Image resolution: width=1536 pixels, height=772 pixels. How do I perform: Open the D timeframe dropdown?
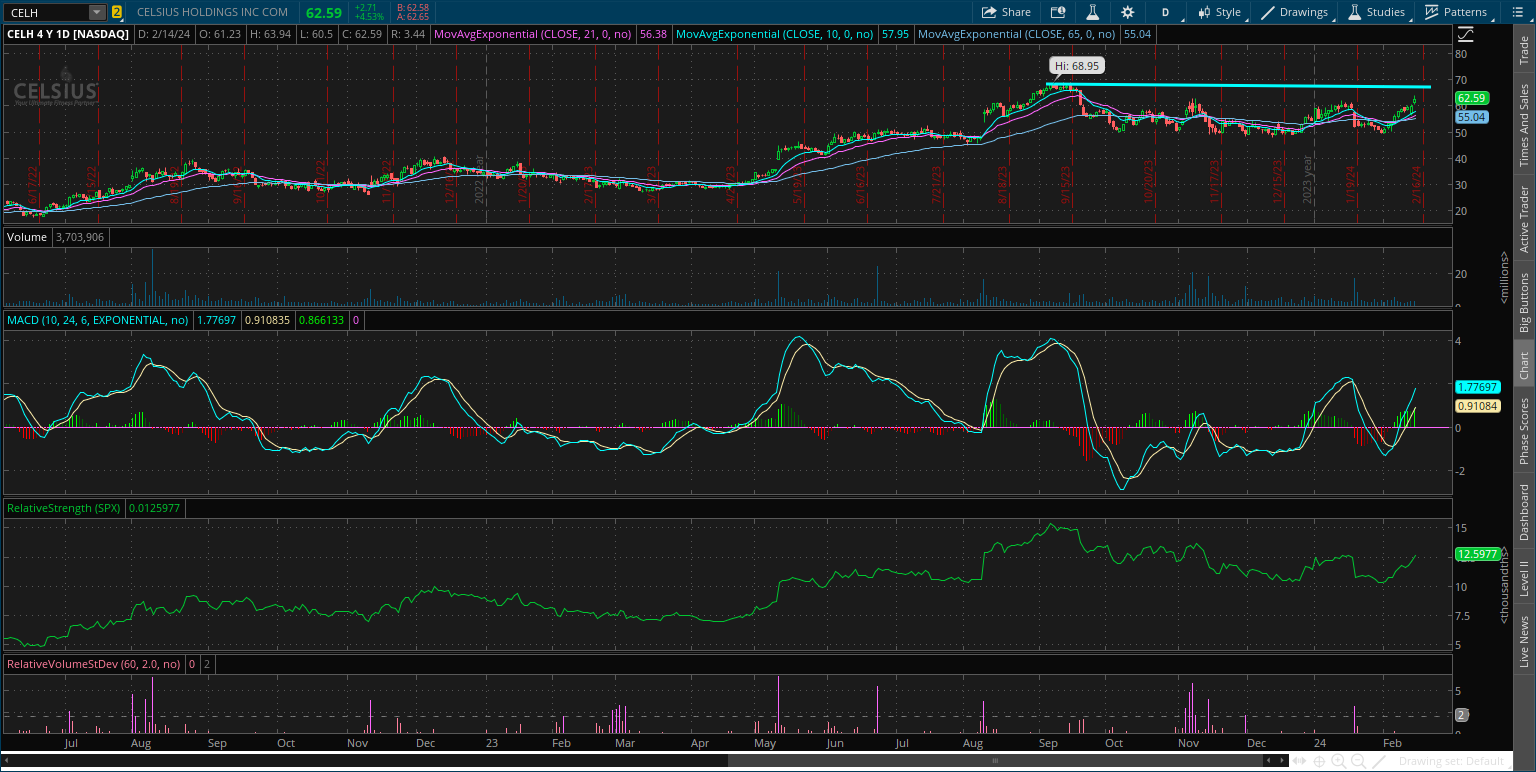pos(1166,12)
